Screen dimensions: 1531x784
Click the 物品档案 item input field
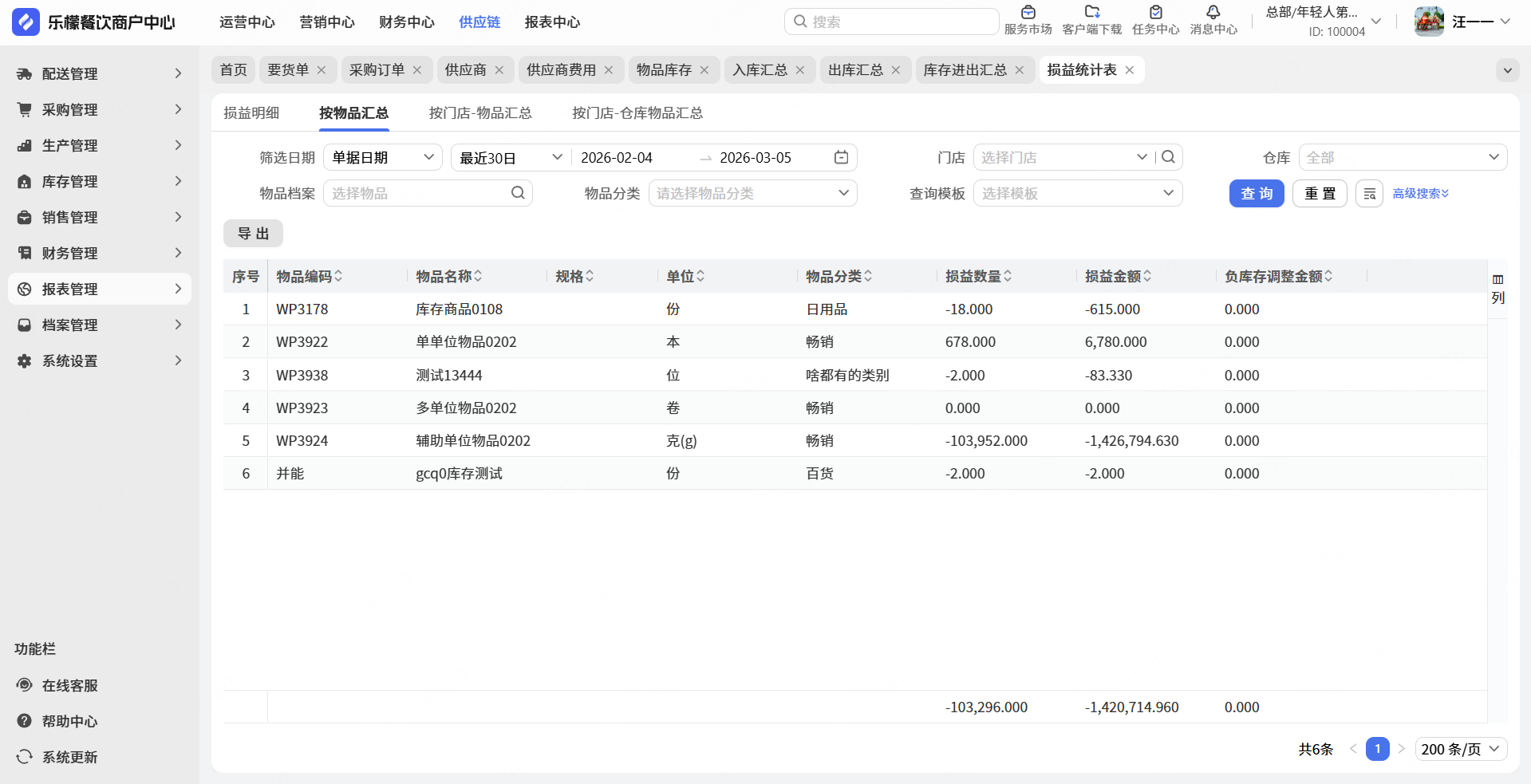[x=419, y=194]
